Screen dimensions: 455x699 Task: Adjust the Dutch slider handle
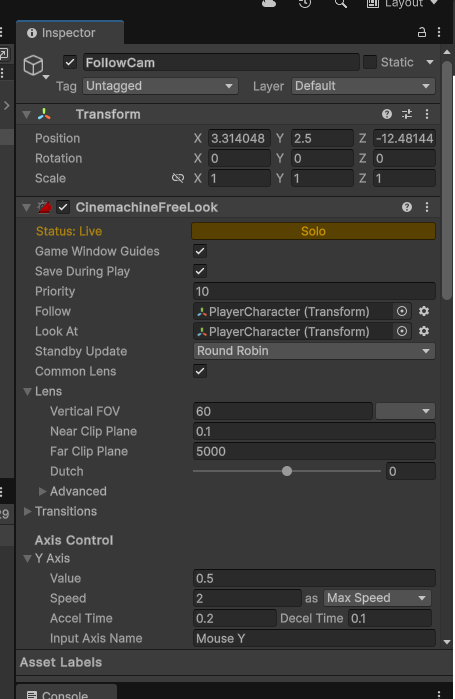tap(287, 471)
